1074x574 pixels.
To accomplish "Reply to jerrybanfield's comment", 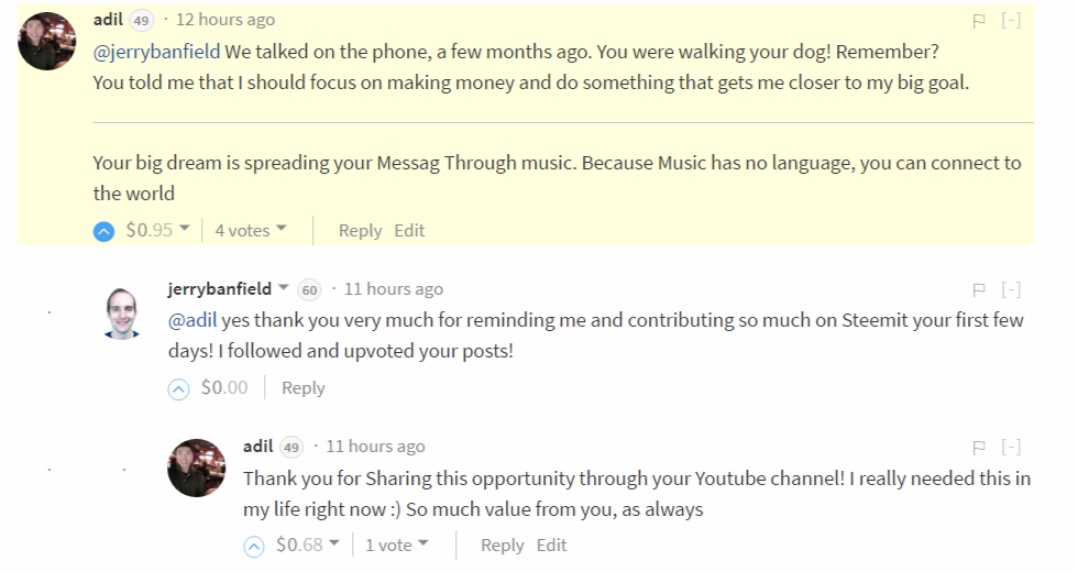I will tap(303, 388).
